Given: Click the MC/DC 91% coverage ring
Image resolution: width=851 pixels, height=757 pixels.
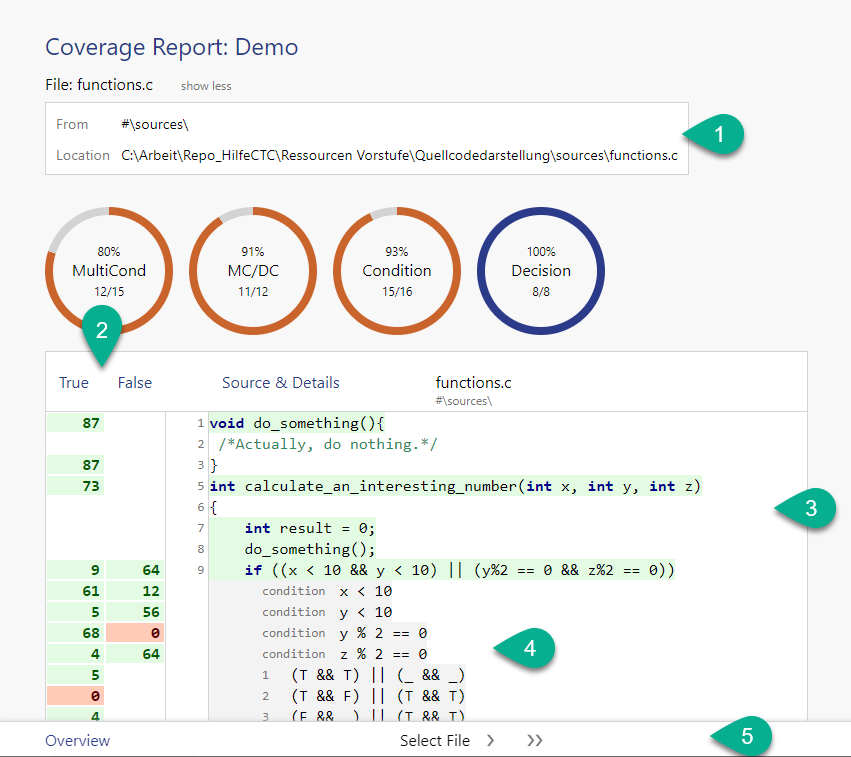Looking at the screenshot, I should point(253,270).
